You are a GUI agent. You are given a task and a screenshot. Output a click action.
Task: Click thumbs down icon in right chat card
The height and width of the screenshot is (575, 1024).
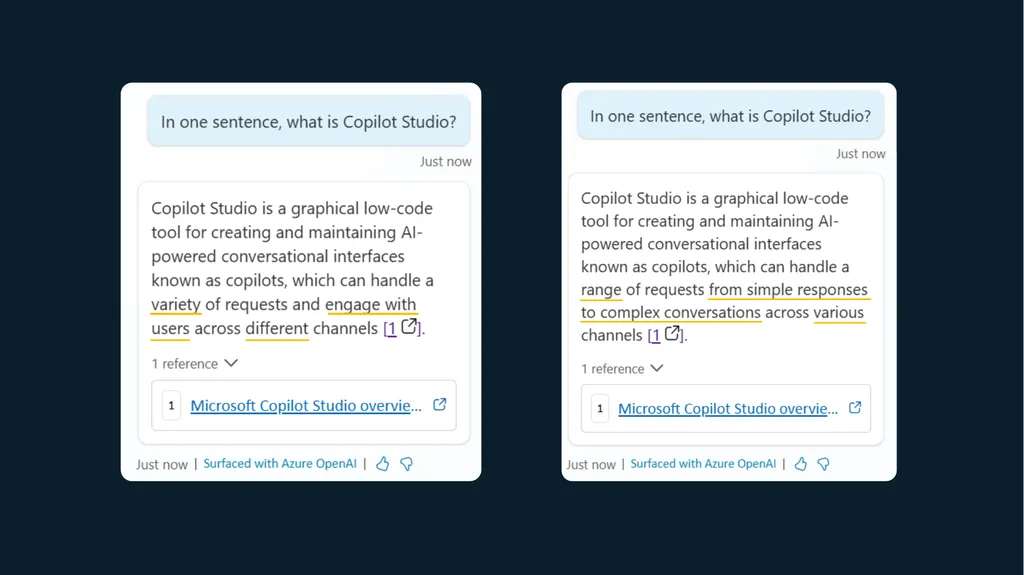824,464
